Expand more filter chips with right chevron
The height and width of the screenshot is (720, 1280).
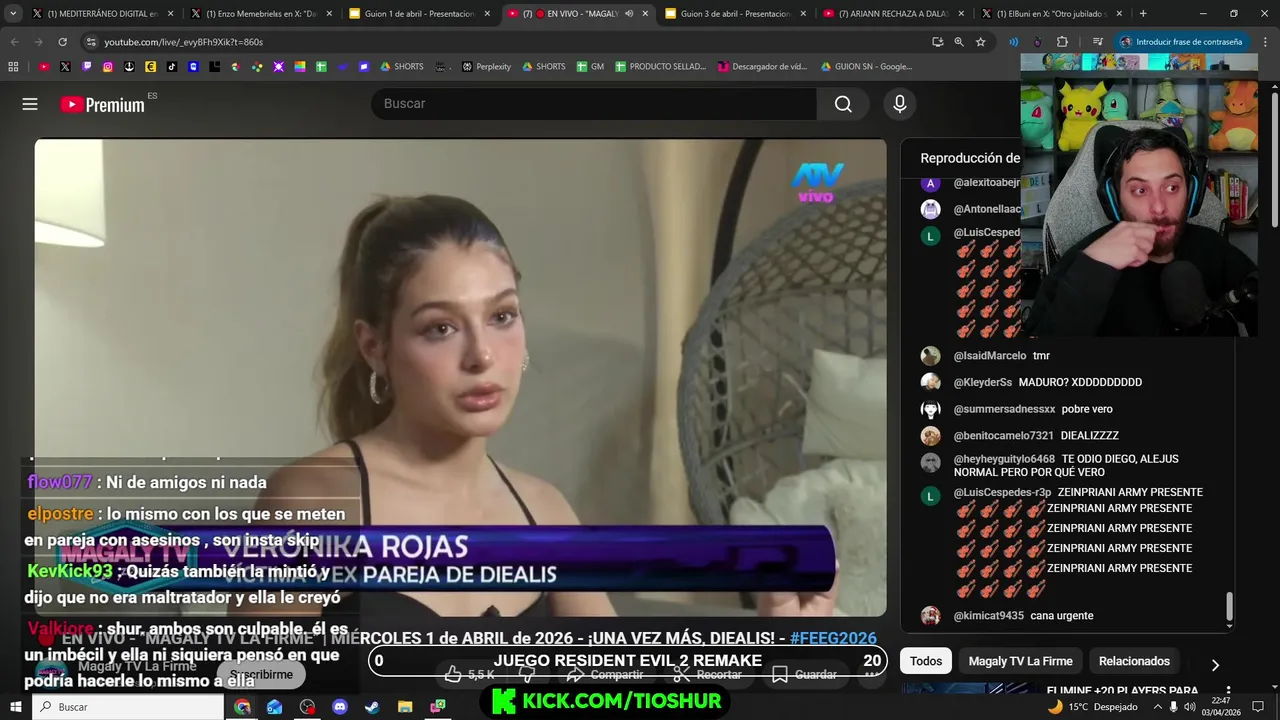pyautogui.click(x=1215, y=665)
